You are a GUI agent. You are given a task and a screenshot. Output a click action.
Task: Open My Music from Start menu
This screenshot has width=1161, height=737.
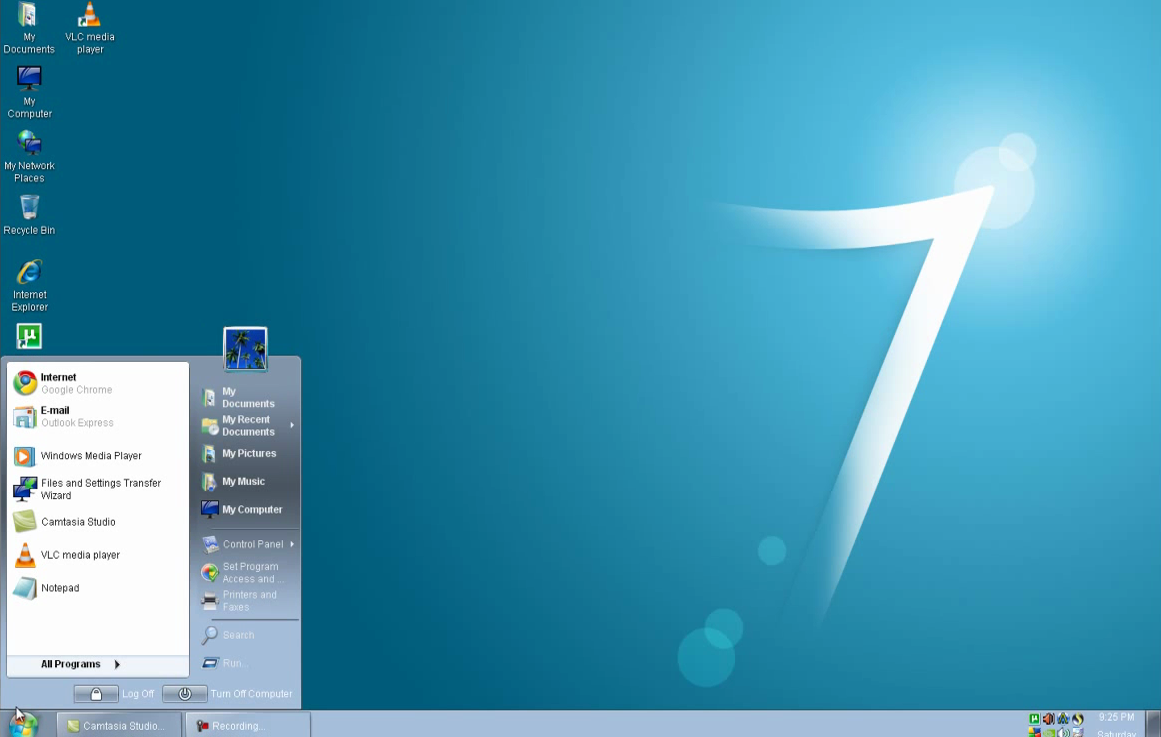[x=248, y=481]
